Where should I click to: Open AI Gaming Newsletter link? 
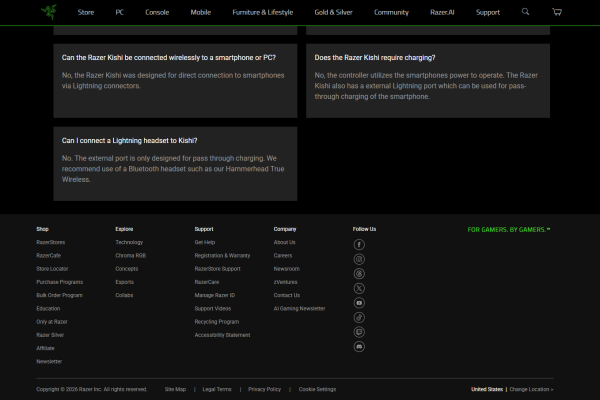coord(299,308)
